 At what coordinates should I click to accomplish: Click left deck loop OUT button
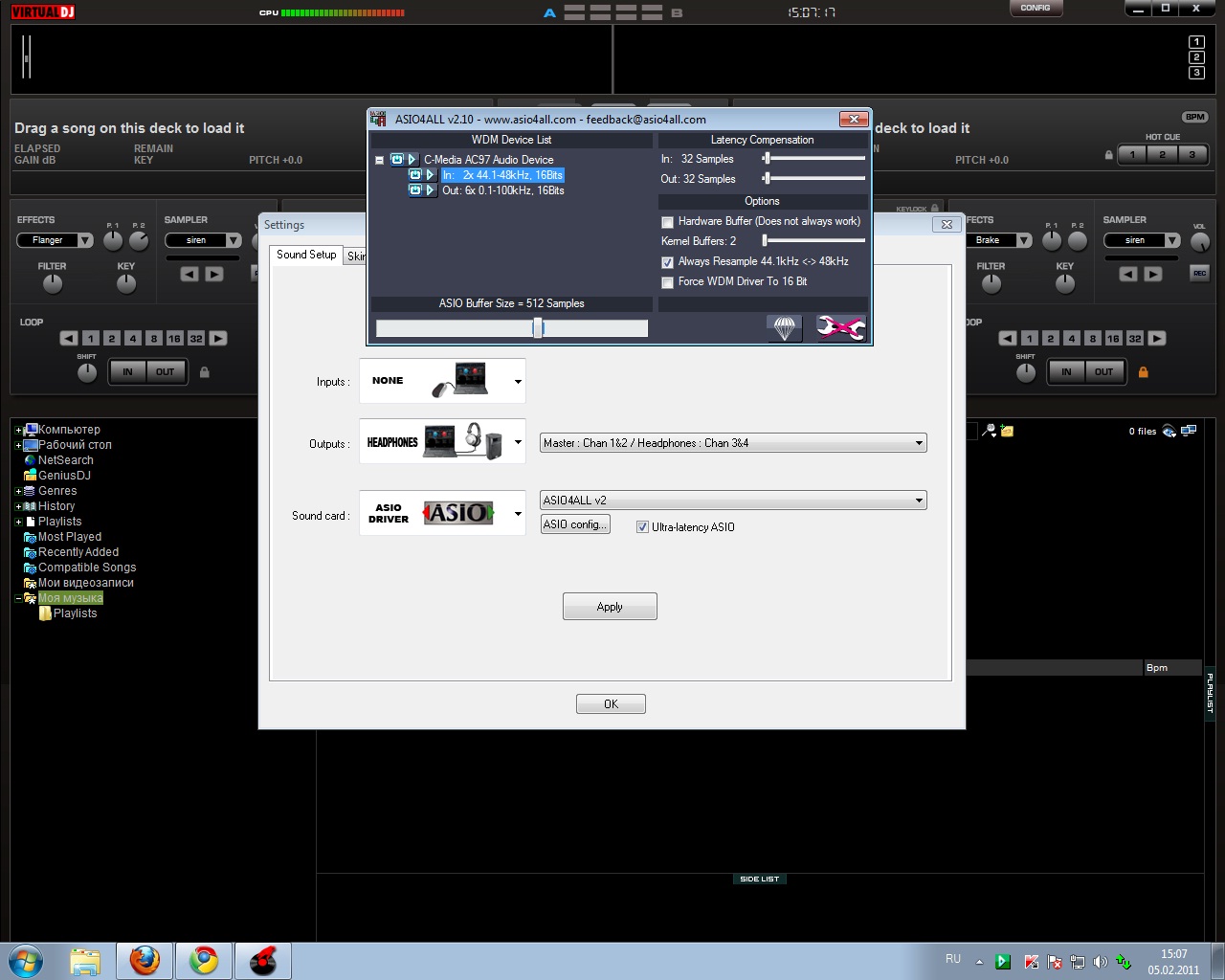(x=165, y=372)
